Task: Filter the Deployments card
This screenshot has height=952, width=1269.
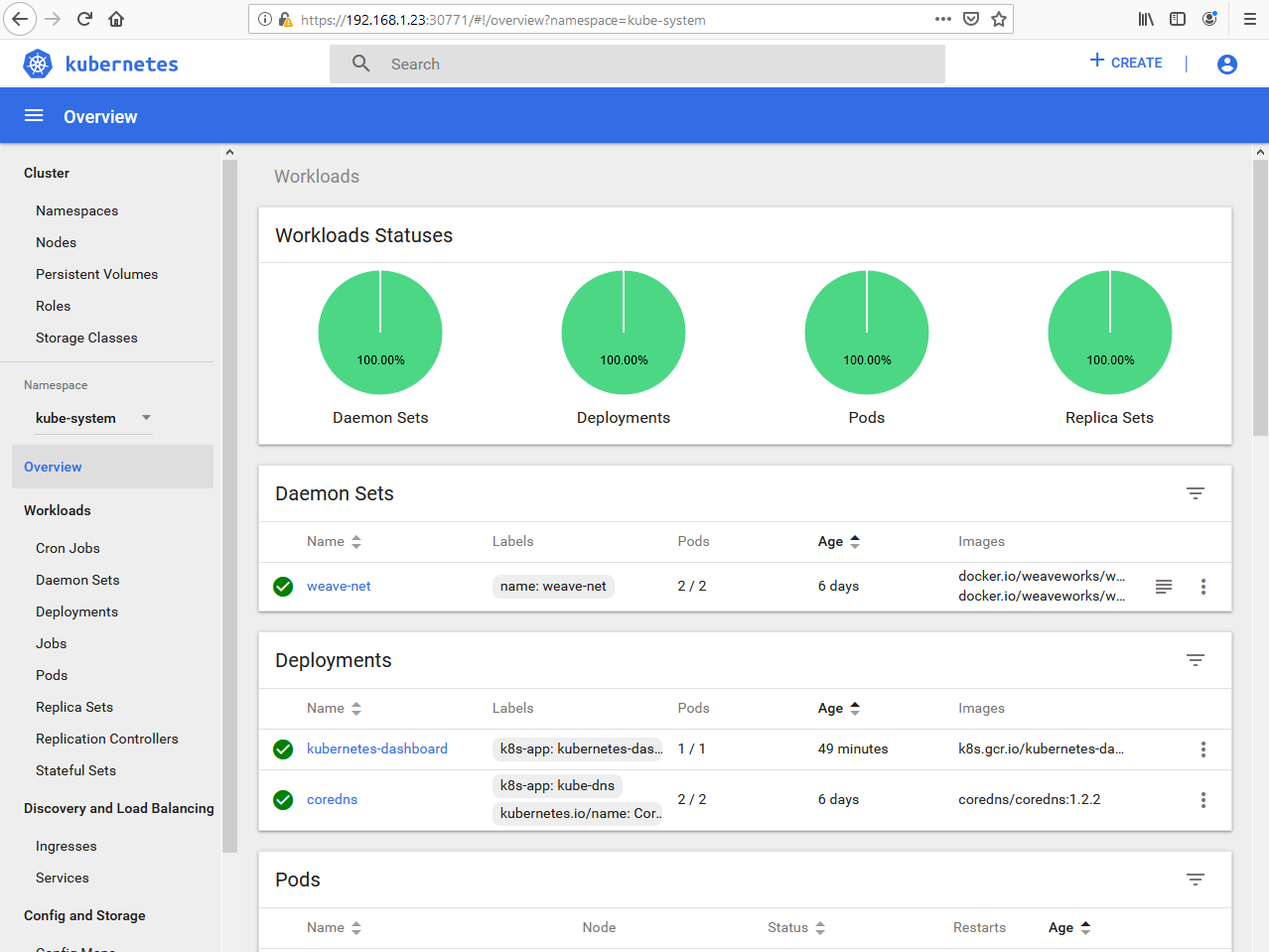Action: (x=1196, y=660)
